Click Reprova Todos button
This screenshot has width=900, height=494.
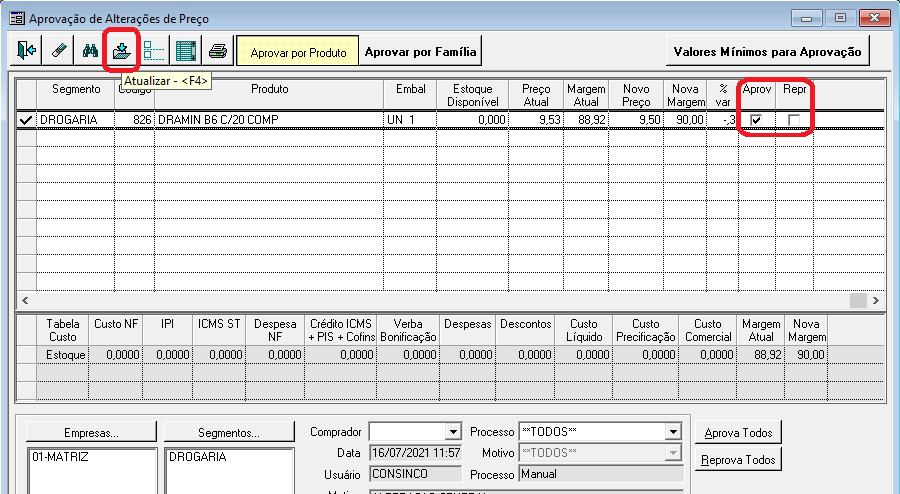[x=738, y=460]
